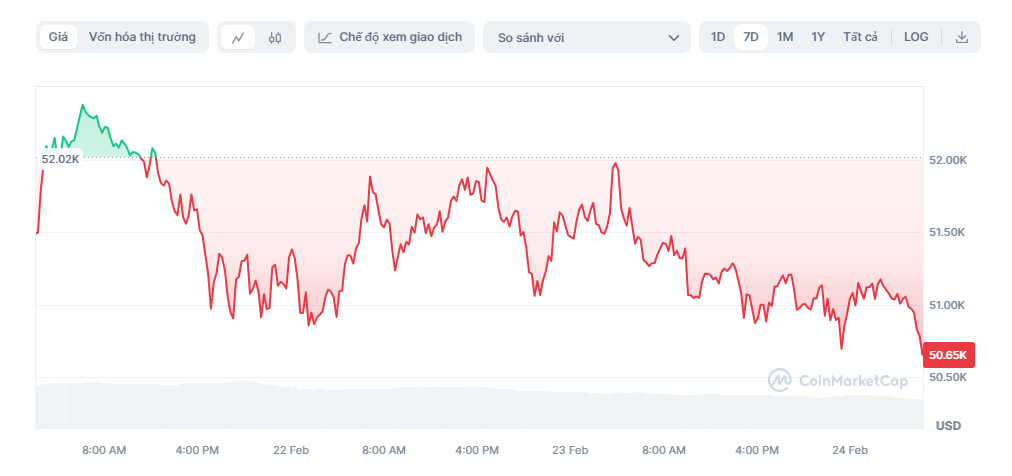Click the volume bars area

(480, 405)
